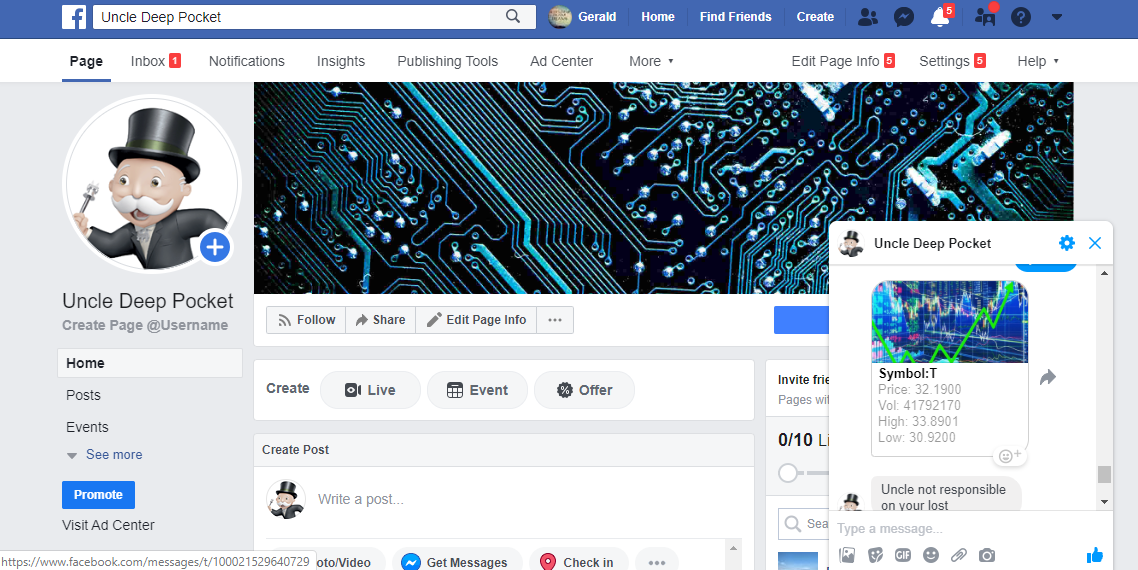
Task: Close the Uncle Deep Pocket chat window
Action: [1095, 243]
